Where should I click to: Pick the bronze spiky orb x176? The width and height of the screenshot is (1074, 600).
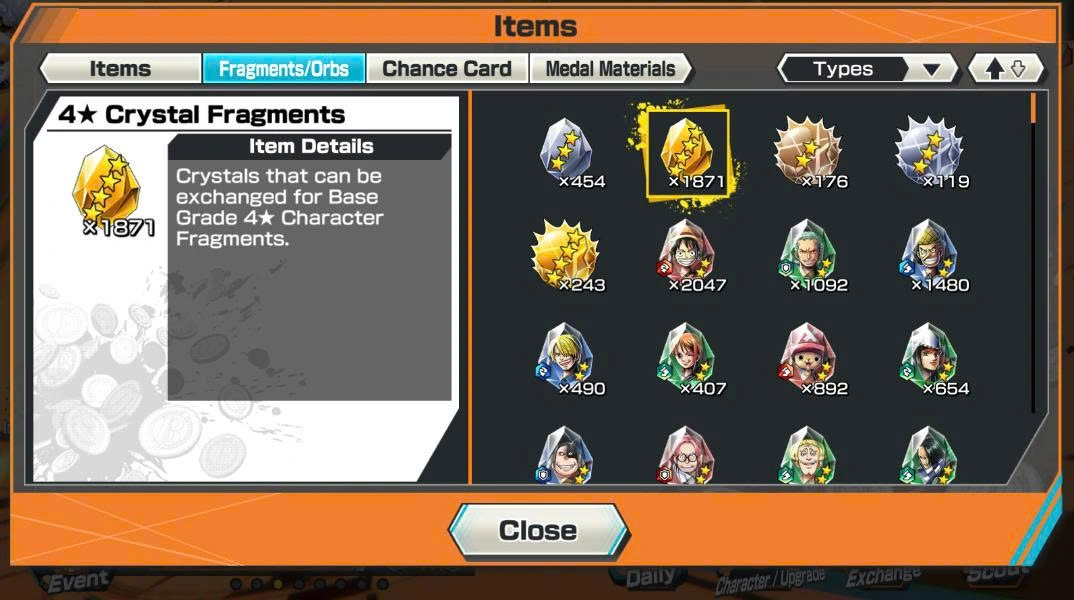[809, 152]
